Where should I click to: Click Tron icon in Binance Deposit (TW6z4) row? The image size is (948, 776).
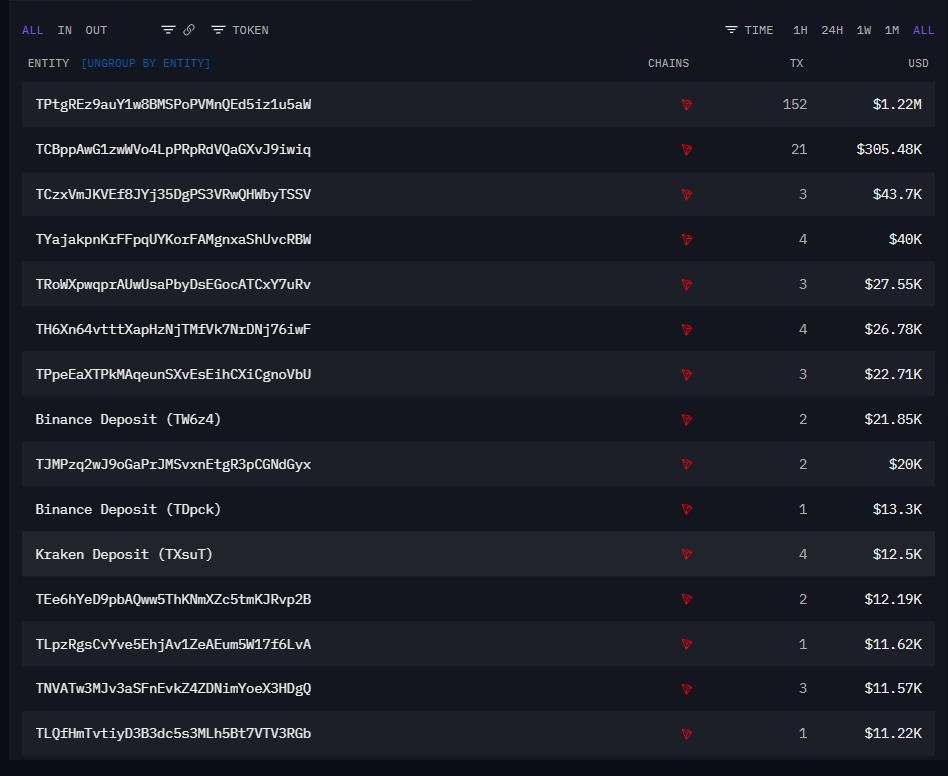686,419
